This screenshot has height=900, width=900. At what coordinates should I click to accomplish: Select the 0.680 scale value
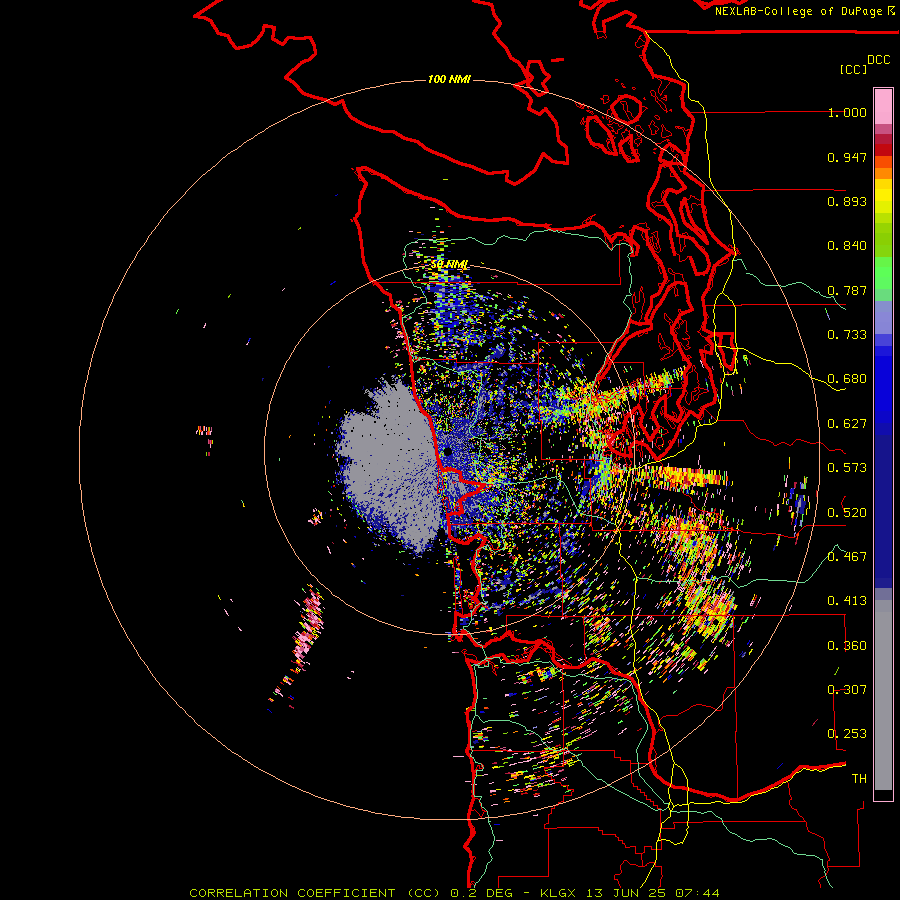[x=847, y=379]
